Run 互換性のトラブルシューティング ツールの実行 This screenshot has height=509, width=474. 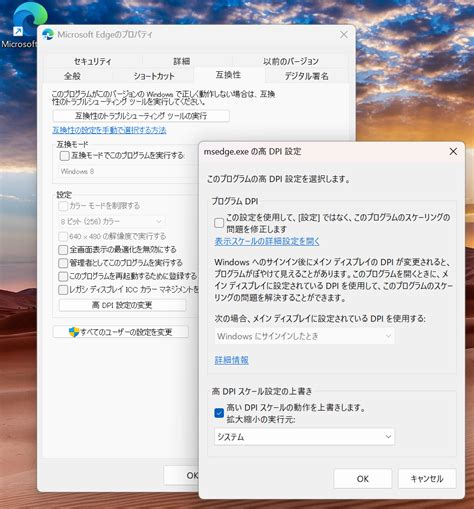[x=141, y=116]
